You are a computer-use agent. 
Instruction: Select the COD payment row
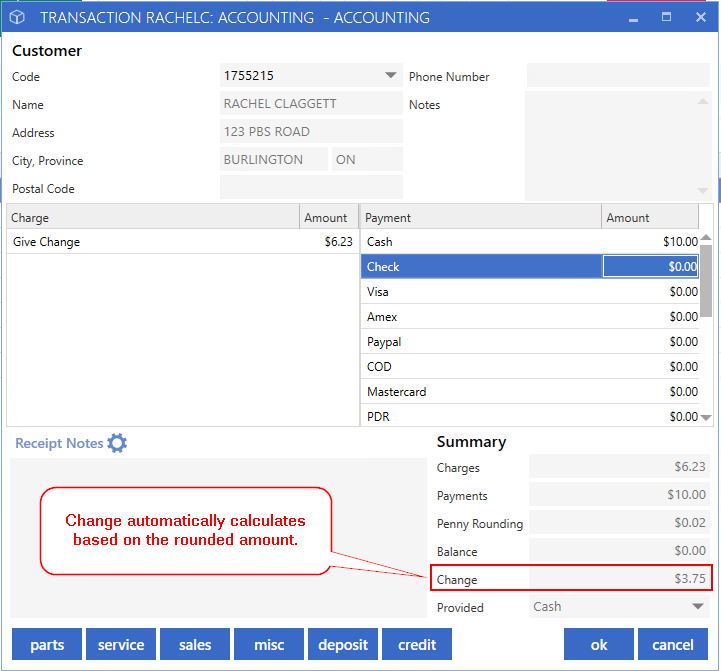pyautogui.click(x=530, y=367)
